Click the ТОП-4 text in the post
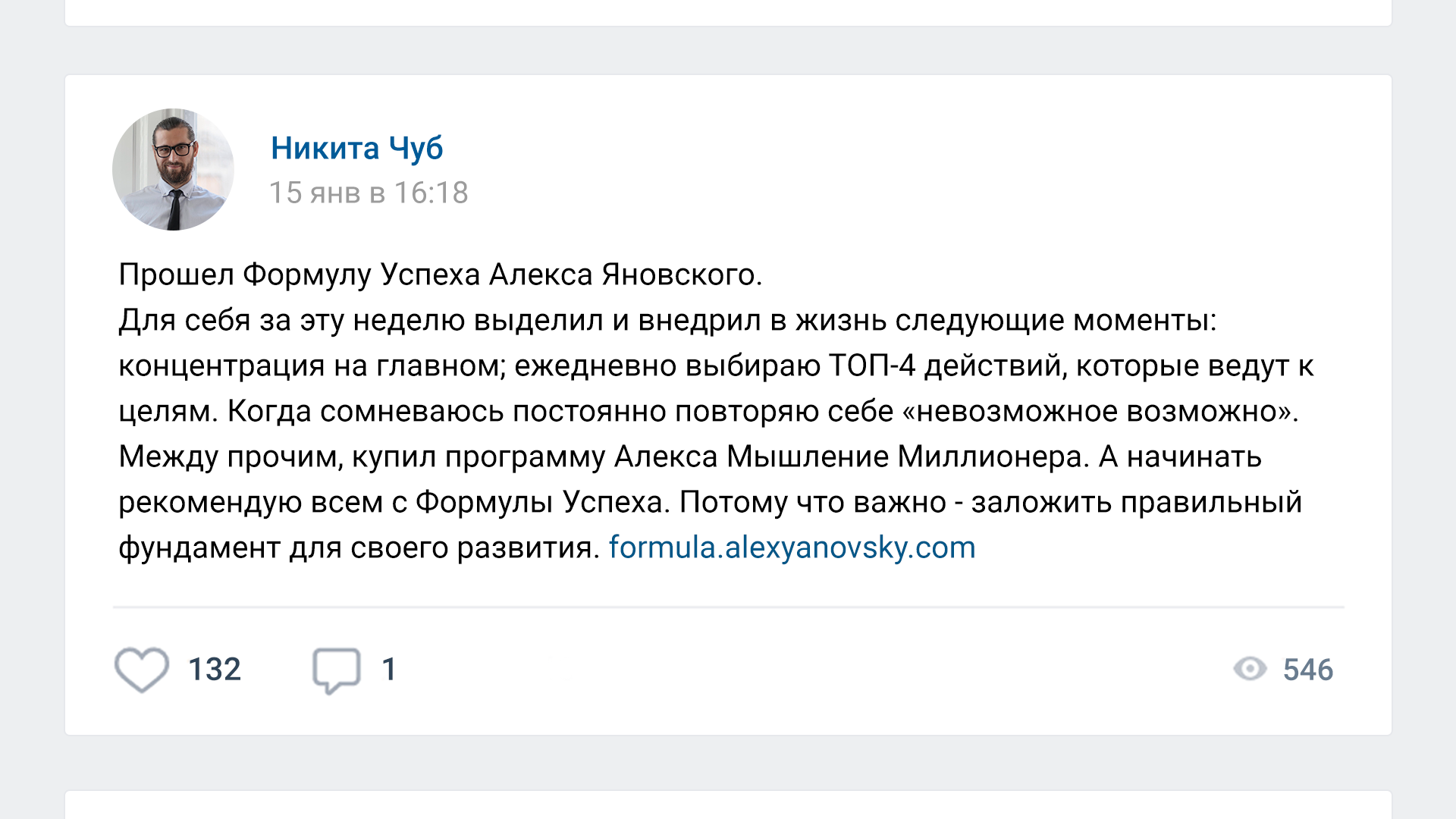Screen dimensions: 1456x819 871,366
